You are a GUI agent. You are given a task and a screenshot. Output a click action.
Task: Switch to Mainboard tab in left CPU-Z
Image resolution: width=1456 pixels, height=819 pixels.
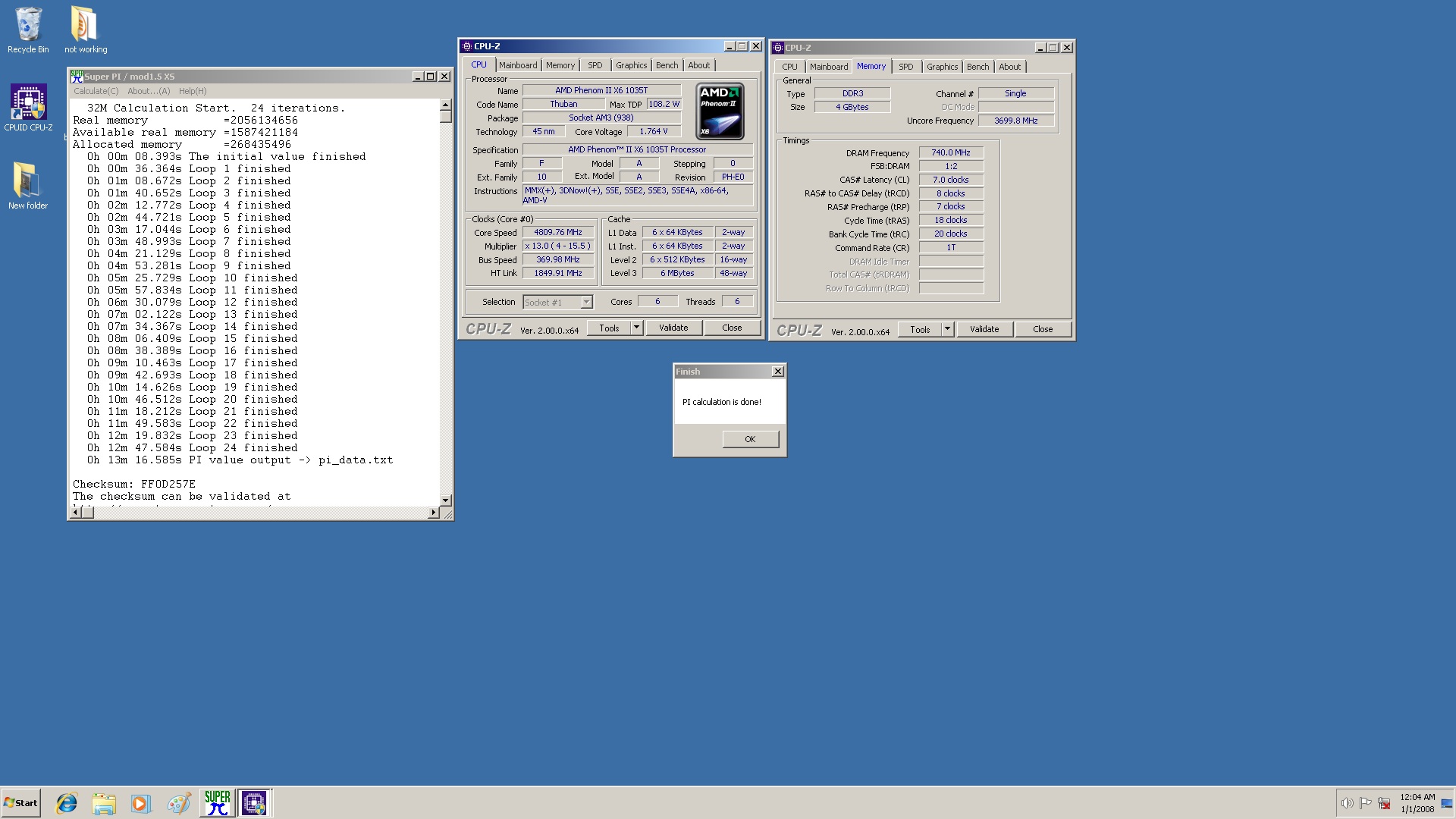coord(518,65)
